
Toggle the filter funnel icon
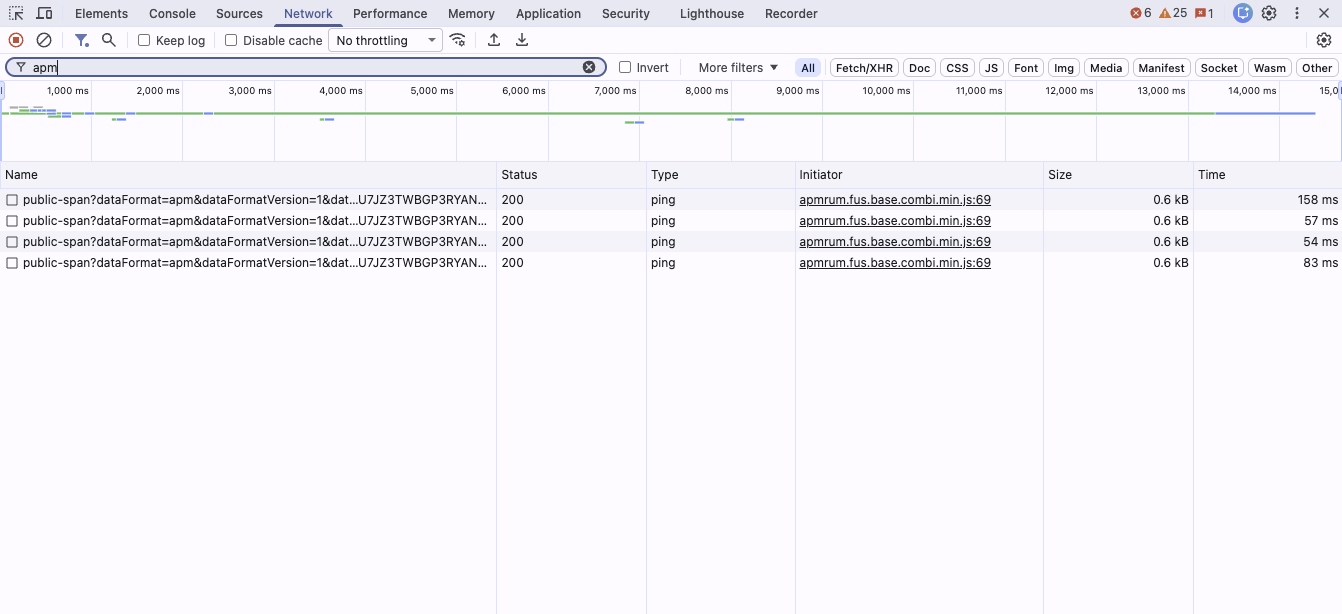click(82, 40)
